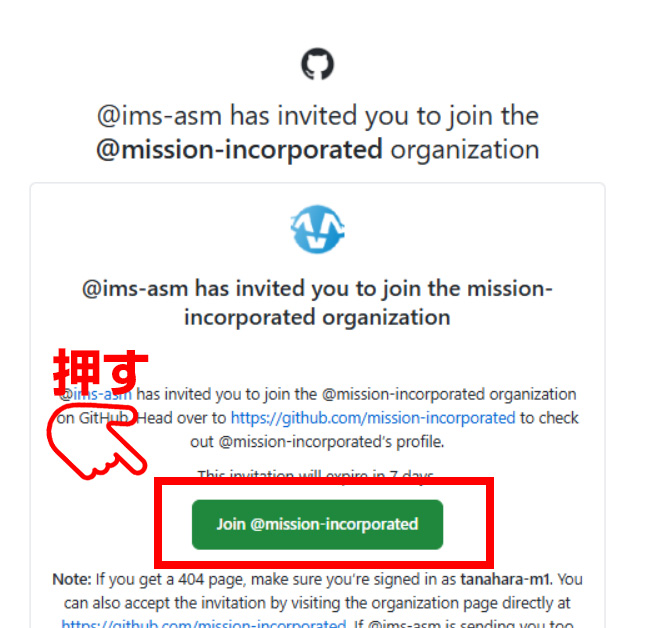The width and height of the screenshot is (657, 628).
Task: Click the on GitHub text in the paragraph
Action: (x=93, y=418)
